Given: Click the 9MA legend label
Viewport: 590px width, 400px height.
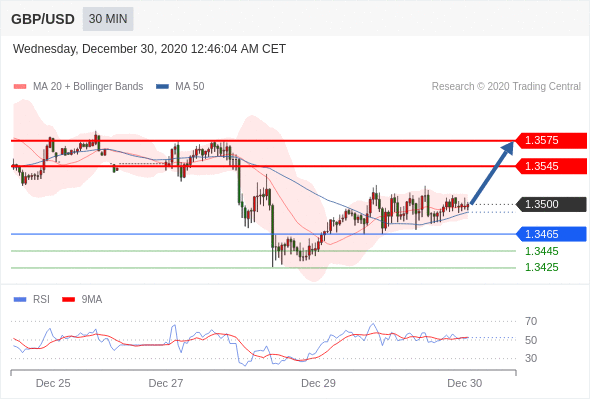Looking at the screenshot, I should (92, 300).
